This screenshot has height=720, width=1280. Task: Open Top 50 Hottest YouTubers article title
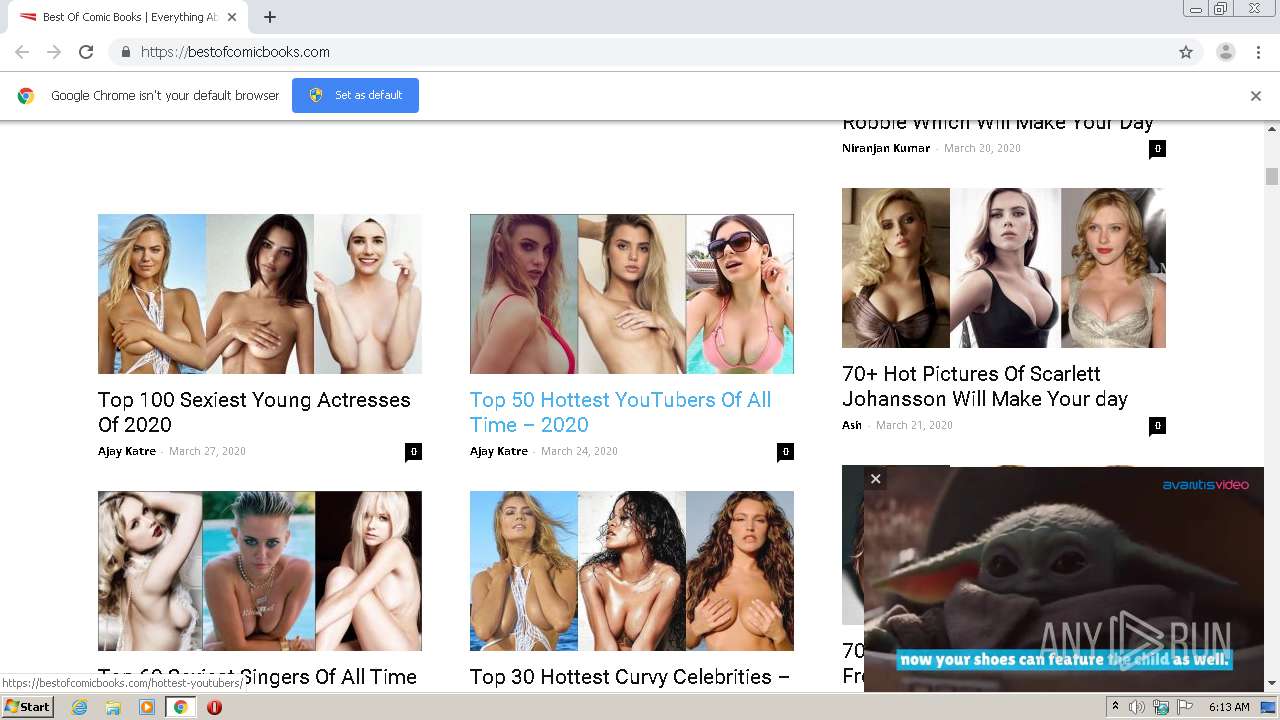coord(620,412)
